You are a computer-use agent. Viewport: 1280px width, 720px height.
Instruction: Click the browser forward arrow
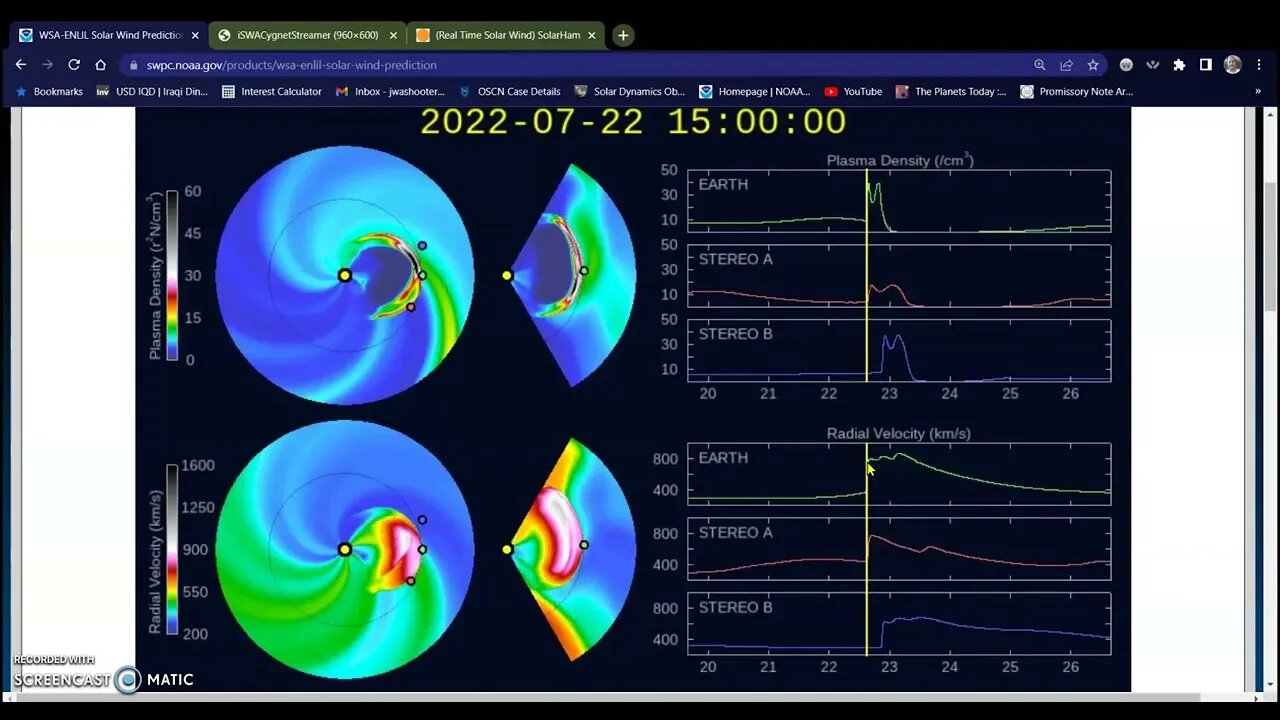47,64
